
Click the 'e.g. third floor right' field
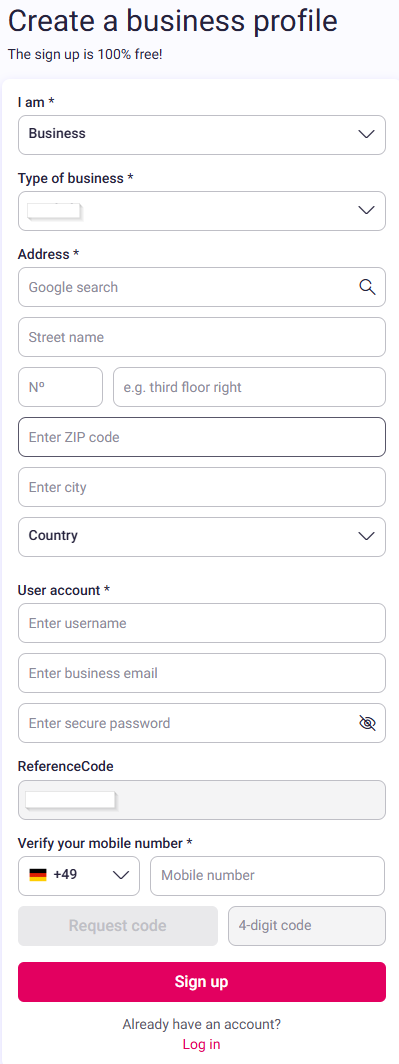(x=249, y=387)
